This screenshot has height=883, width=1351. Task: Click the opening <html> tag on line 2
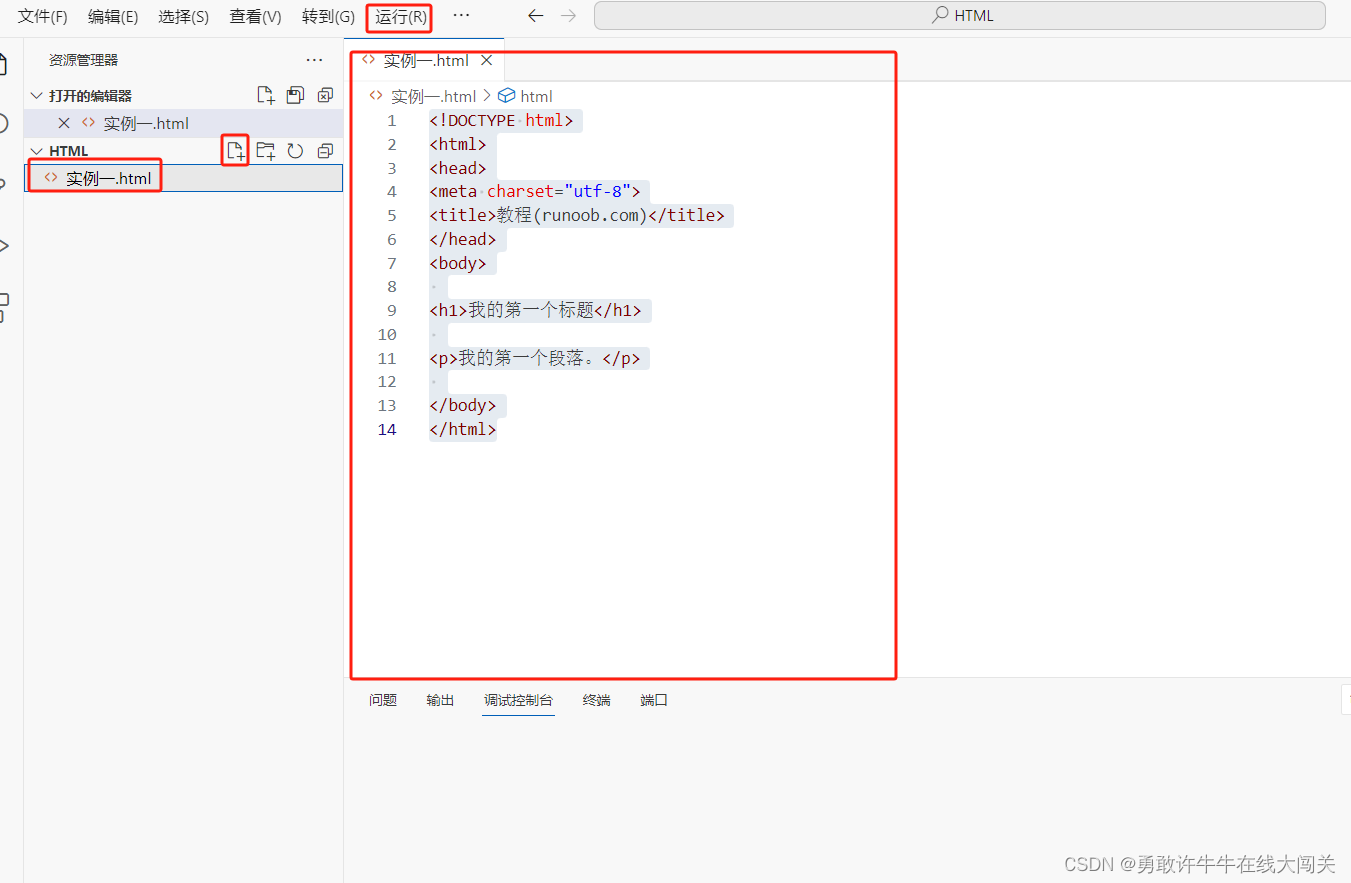point(458,145)
